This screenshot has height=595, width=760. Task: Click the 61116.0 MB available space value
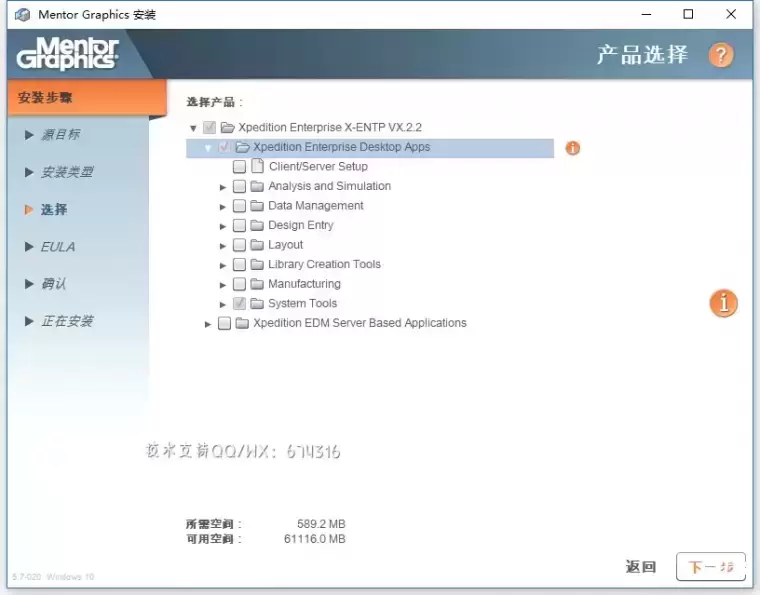point(315,539)
